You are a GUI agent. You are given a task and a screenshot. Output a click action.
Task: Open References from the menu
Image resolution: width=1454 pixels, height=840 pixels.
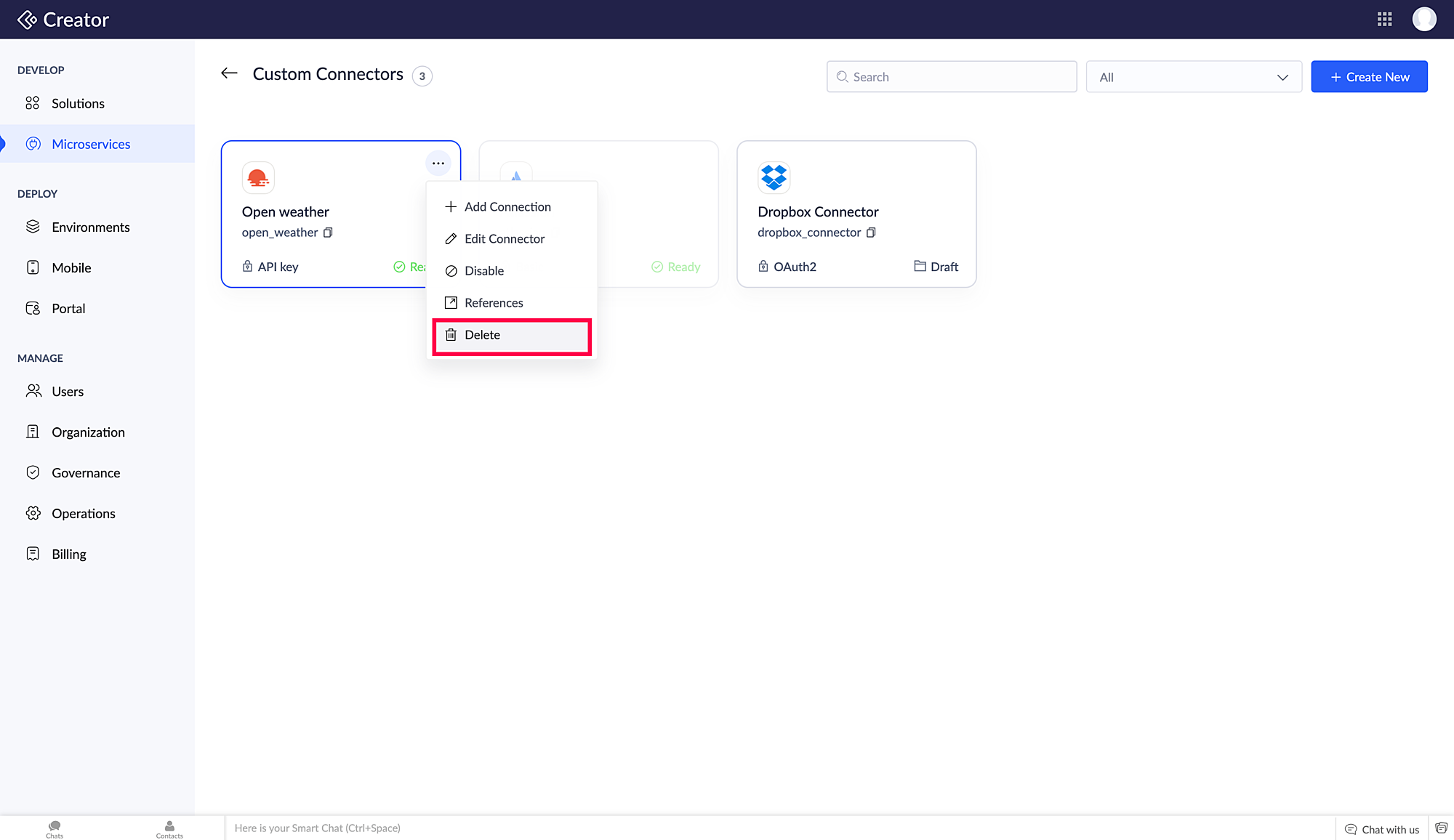[x=493, y=303]
